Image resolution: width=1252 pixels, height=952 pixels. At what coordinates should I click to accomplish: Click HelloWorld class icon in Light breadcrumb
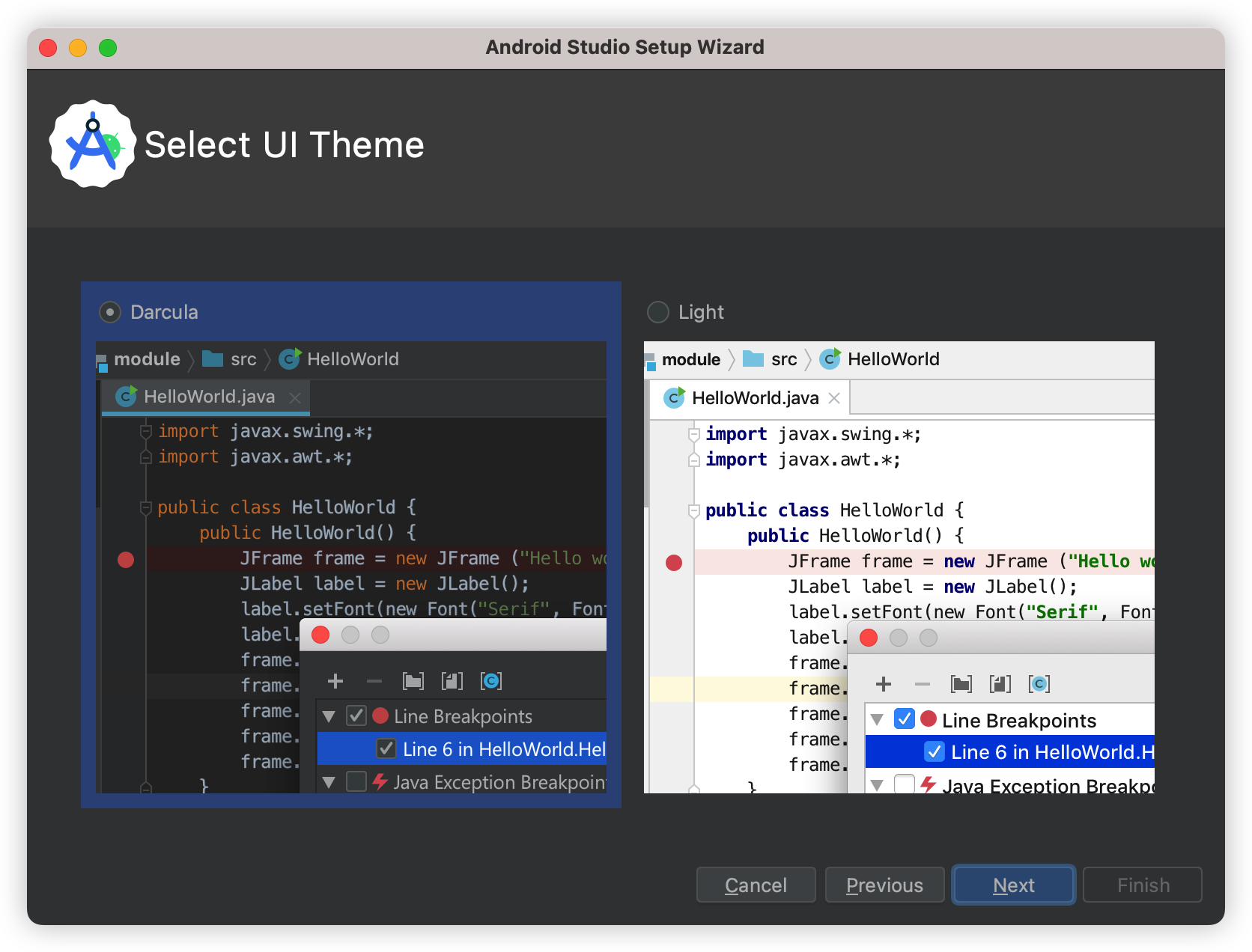point(830,359)
